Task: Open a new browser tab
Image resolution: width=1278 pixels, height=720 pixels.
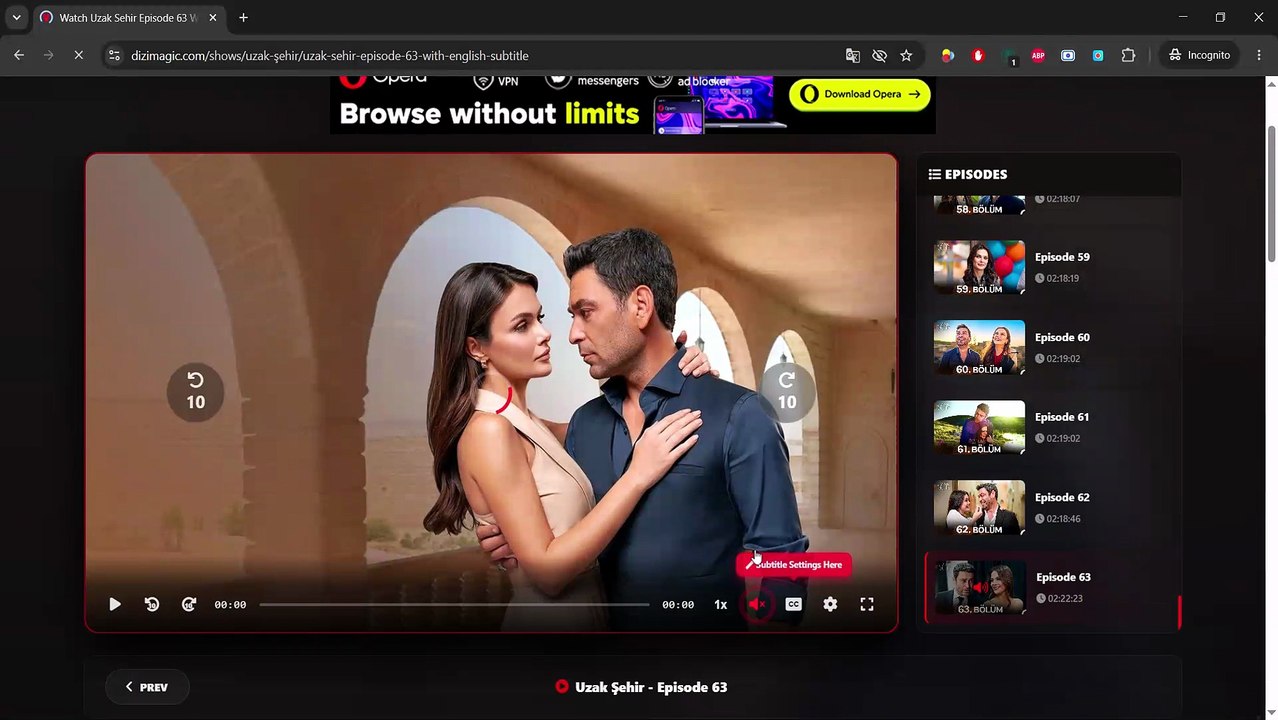Action: 243,17
